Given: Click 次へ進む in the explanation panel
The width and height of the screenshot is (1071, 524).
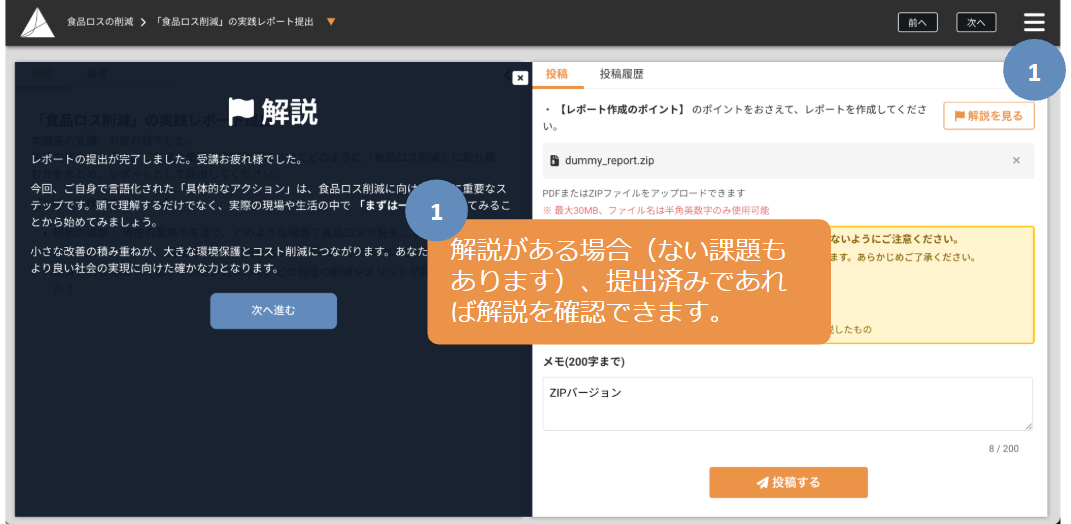Looking at the screenshot, I should click(x=273, y=311).
